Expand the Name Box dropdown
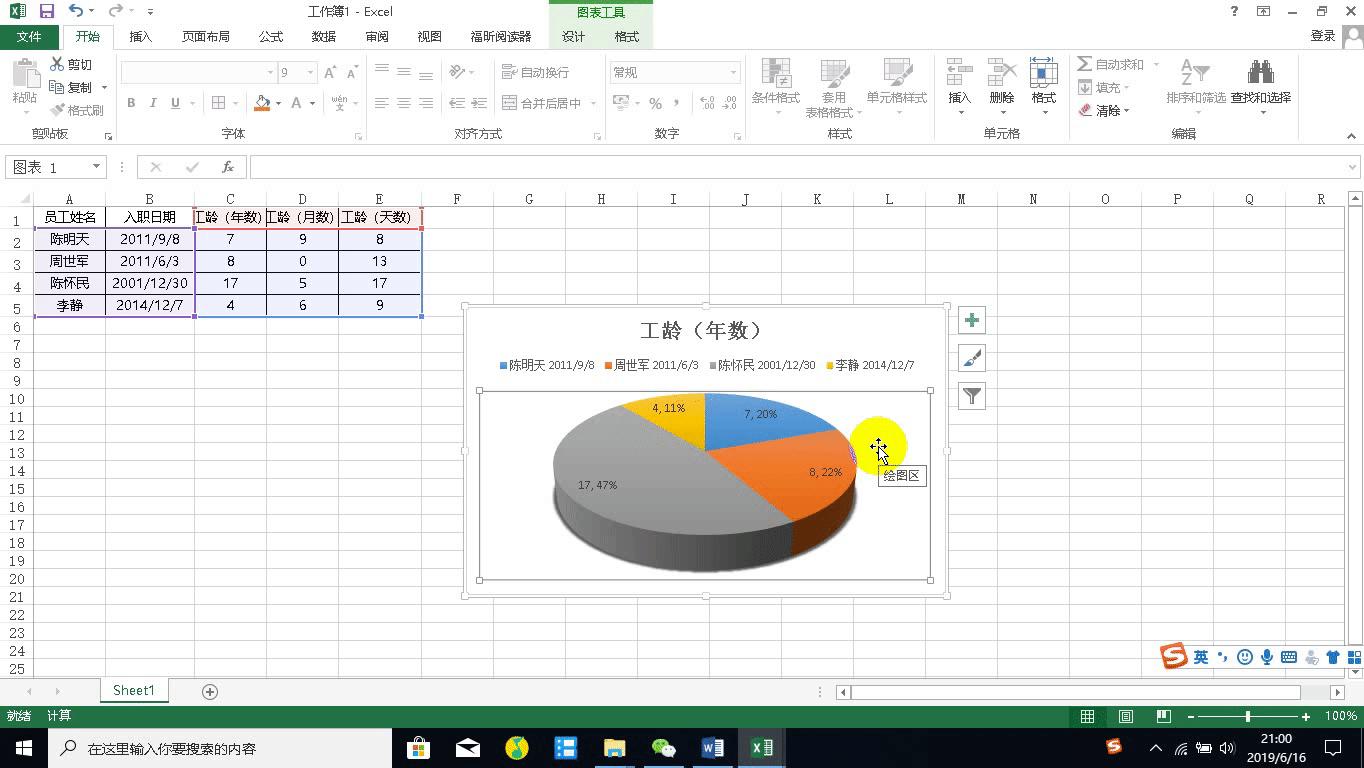Screen dimensions: 1364x768 pyautogui.click(x=97, y=167)
